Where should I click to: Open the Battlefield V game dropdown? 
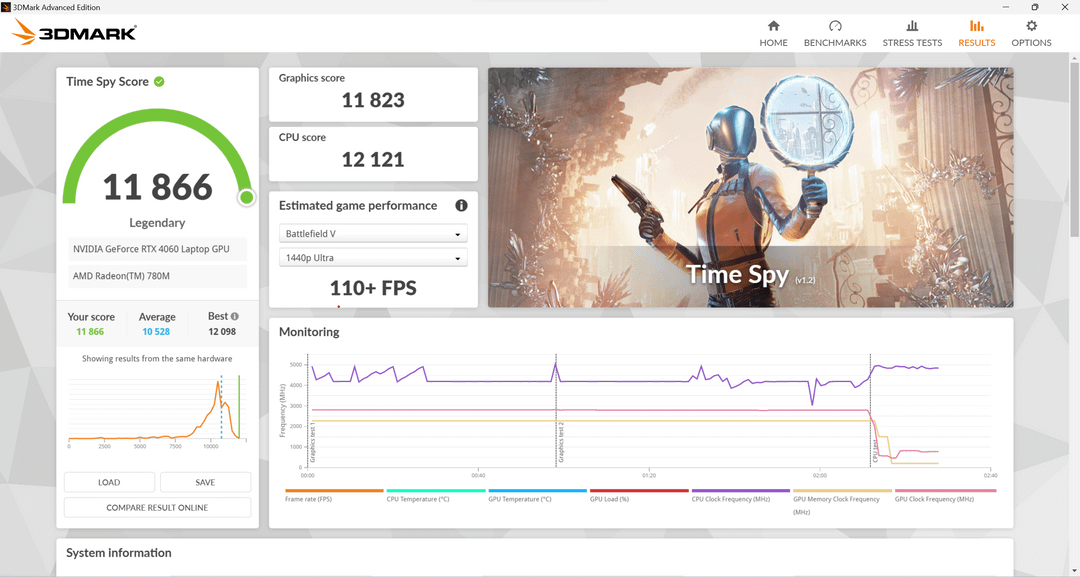(x=373, y=233)
